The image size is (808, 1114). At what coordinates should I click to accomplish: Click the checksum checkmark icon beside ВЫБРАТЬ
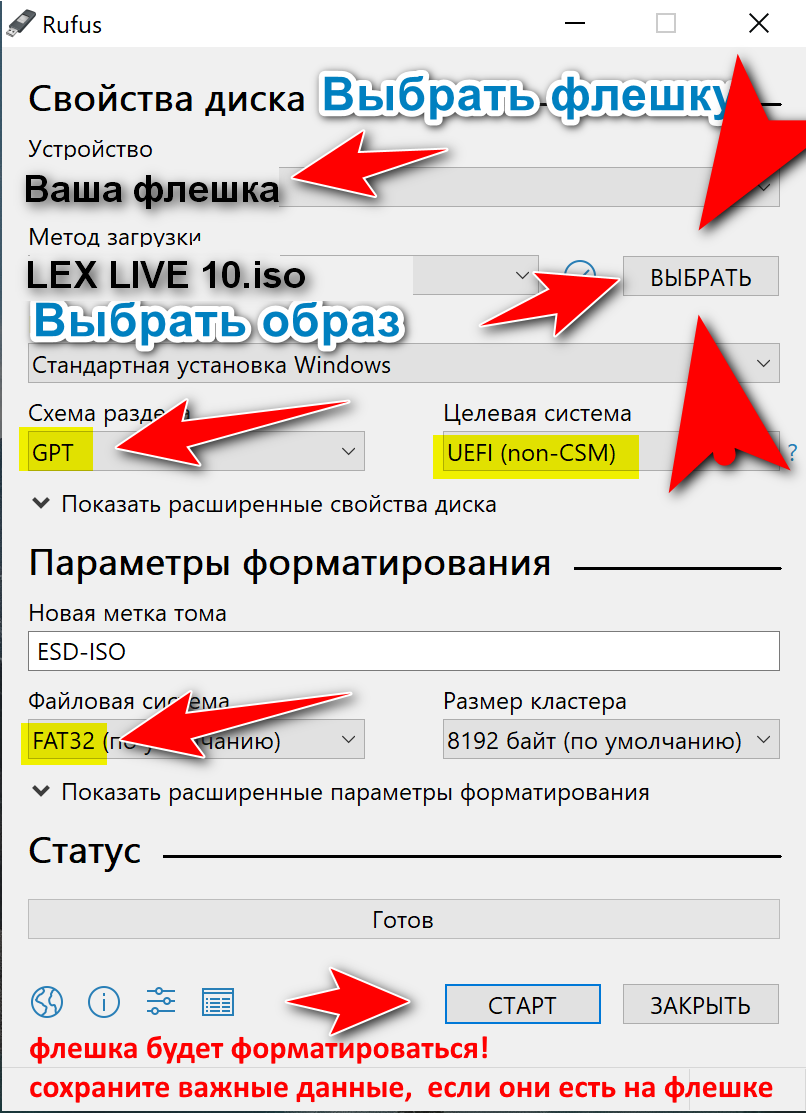point(580,274)
